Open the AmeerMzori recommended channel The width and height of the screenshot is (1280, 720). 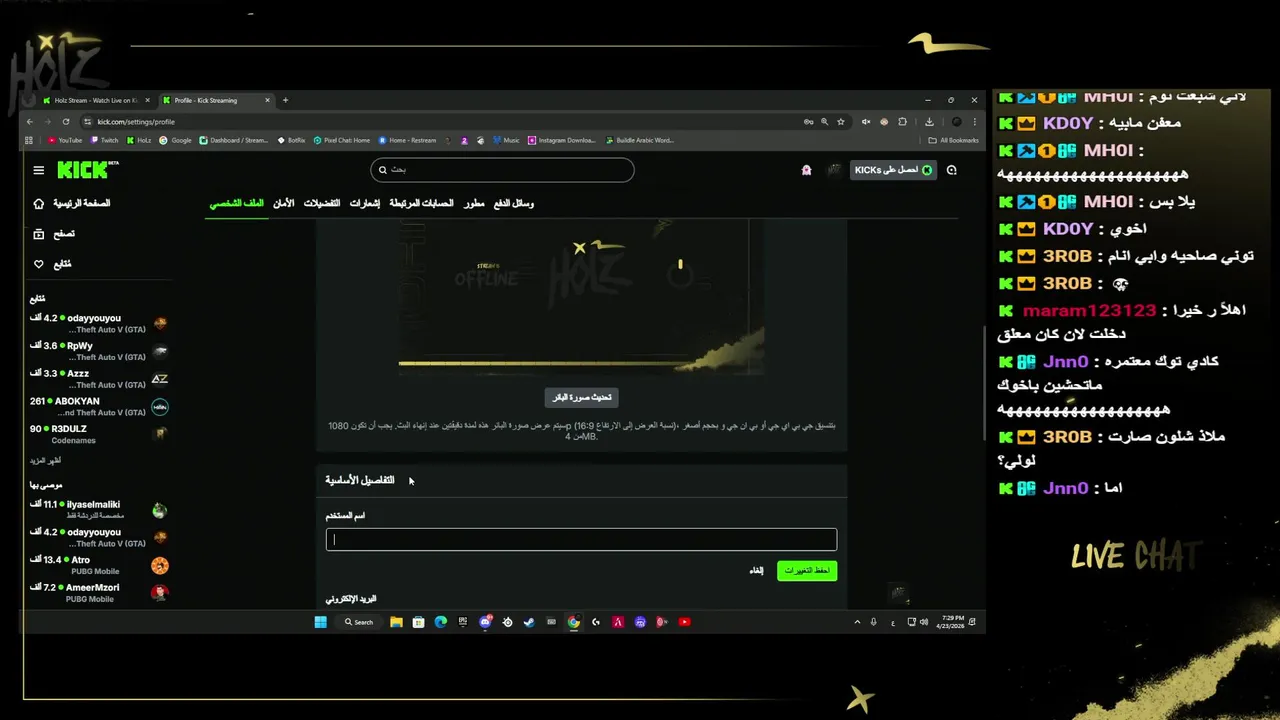(x=99, y=593)
